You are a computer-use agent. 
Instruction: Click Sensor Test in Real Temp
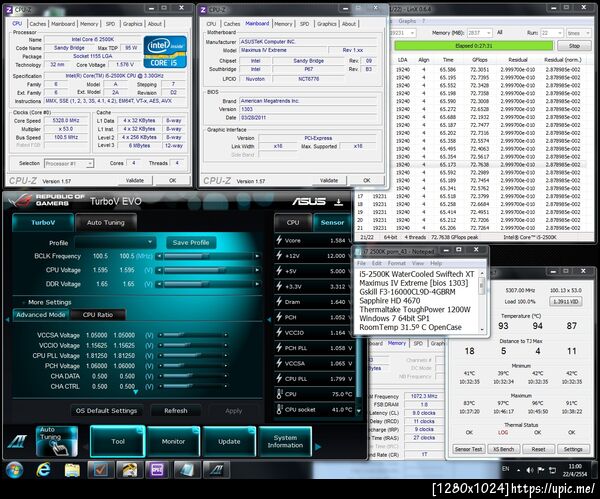(468, 449)
